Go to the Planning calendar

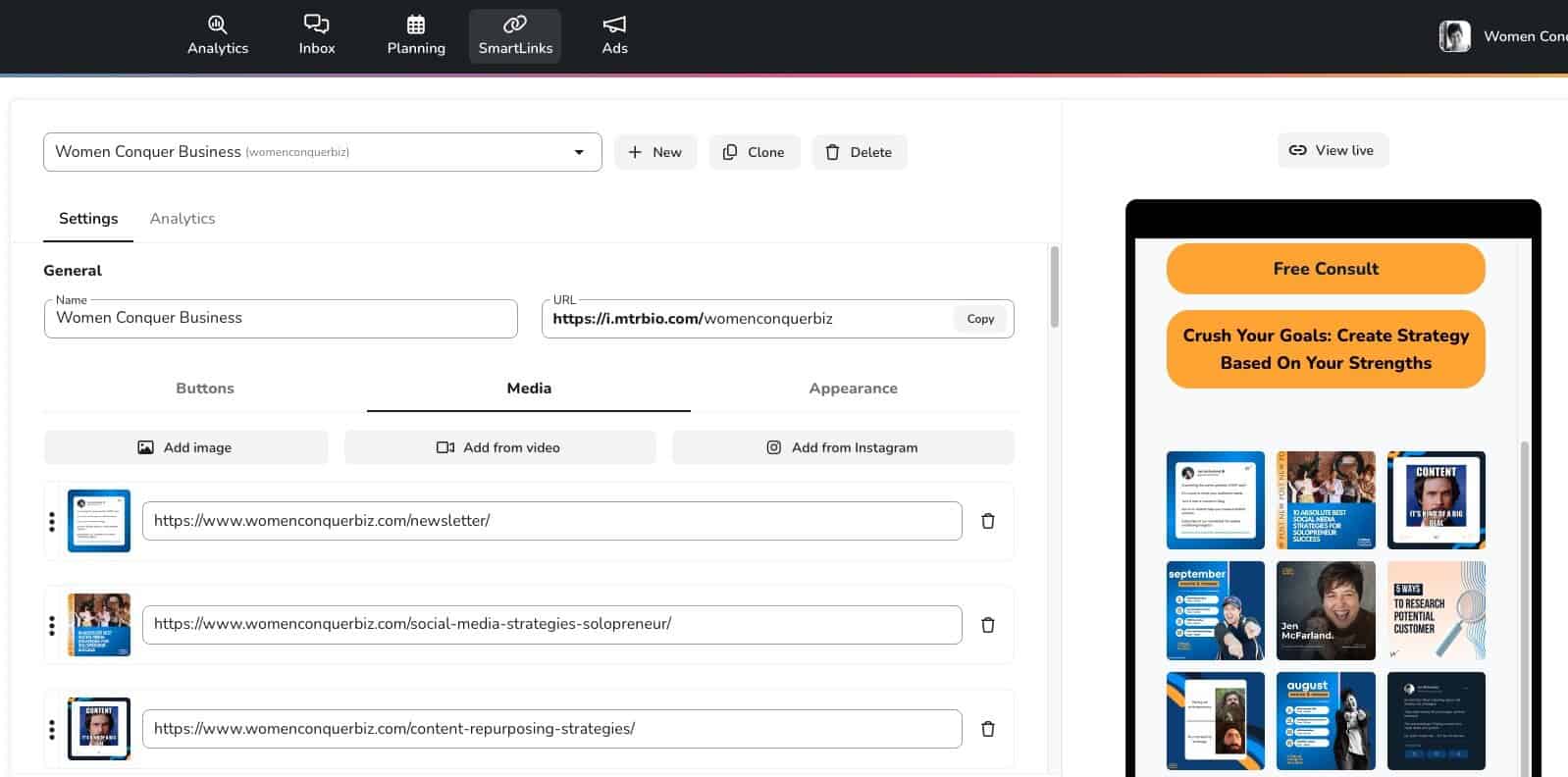point(416,36)
